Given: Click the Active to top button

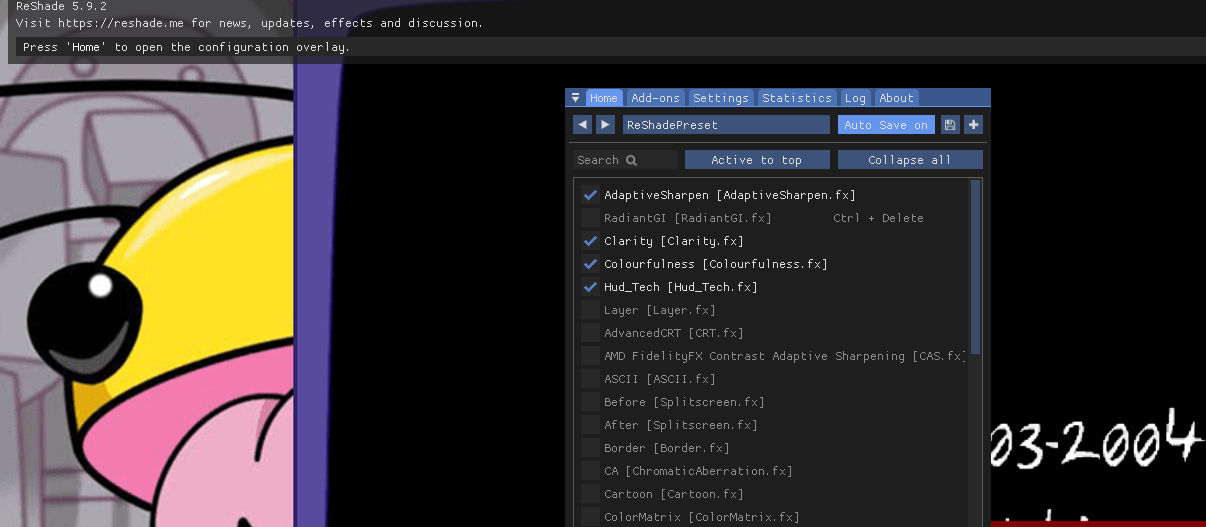Looking at the screenshot, I should 757,160.
